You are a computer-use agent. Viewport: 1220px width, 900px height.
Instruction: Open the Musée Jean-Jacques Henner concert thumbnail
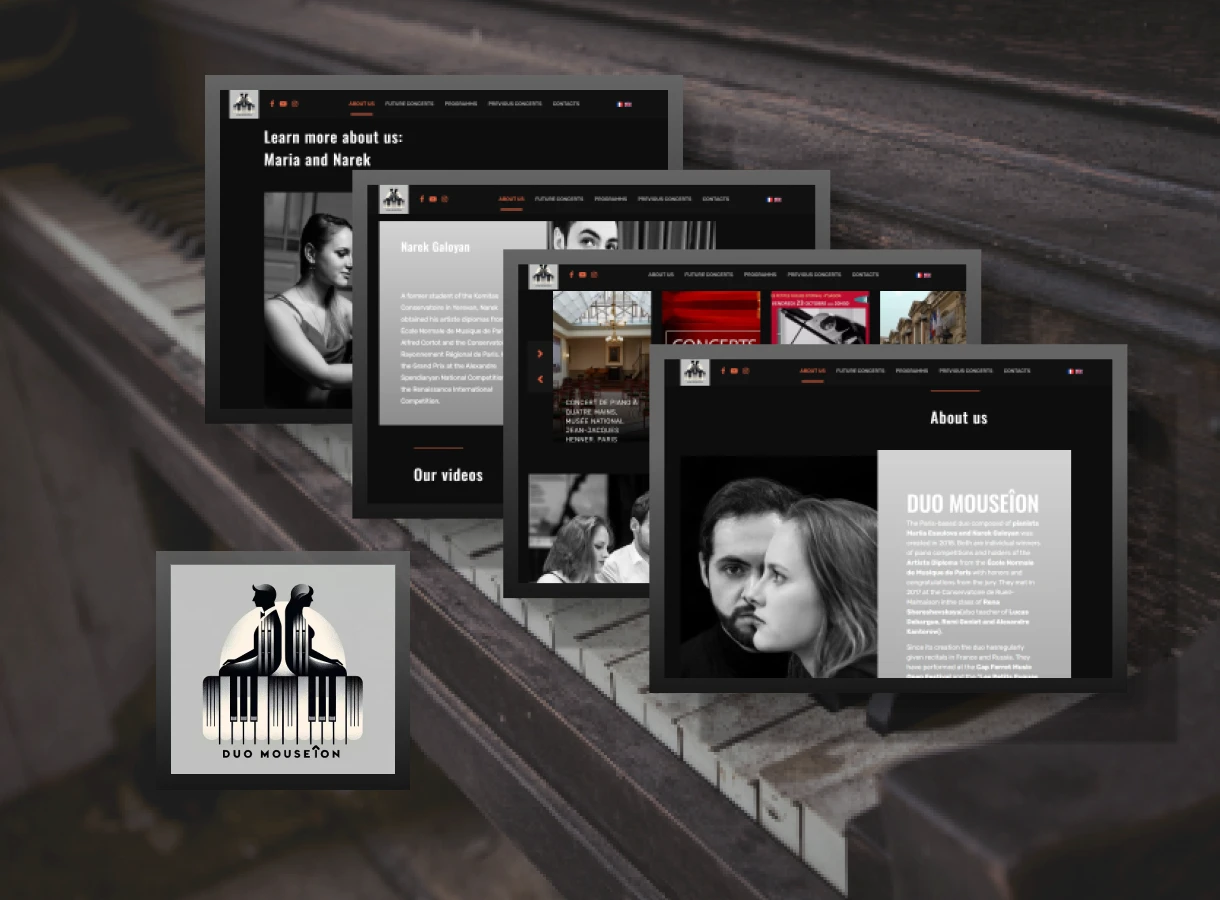pyautogui.click(x=601, y=365)
